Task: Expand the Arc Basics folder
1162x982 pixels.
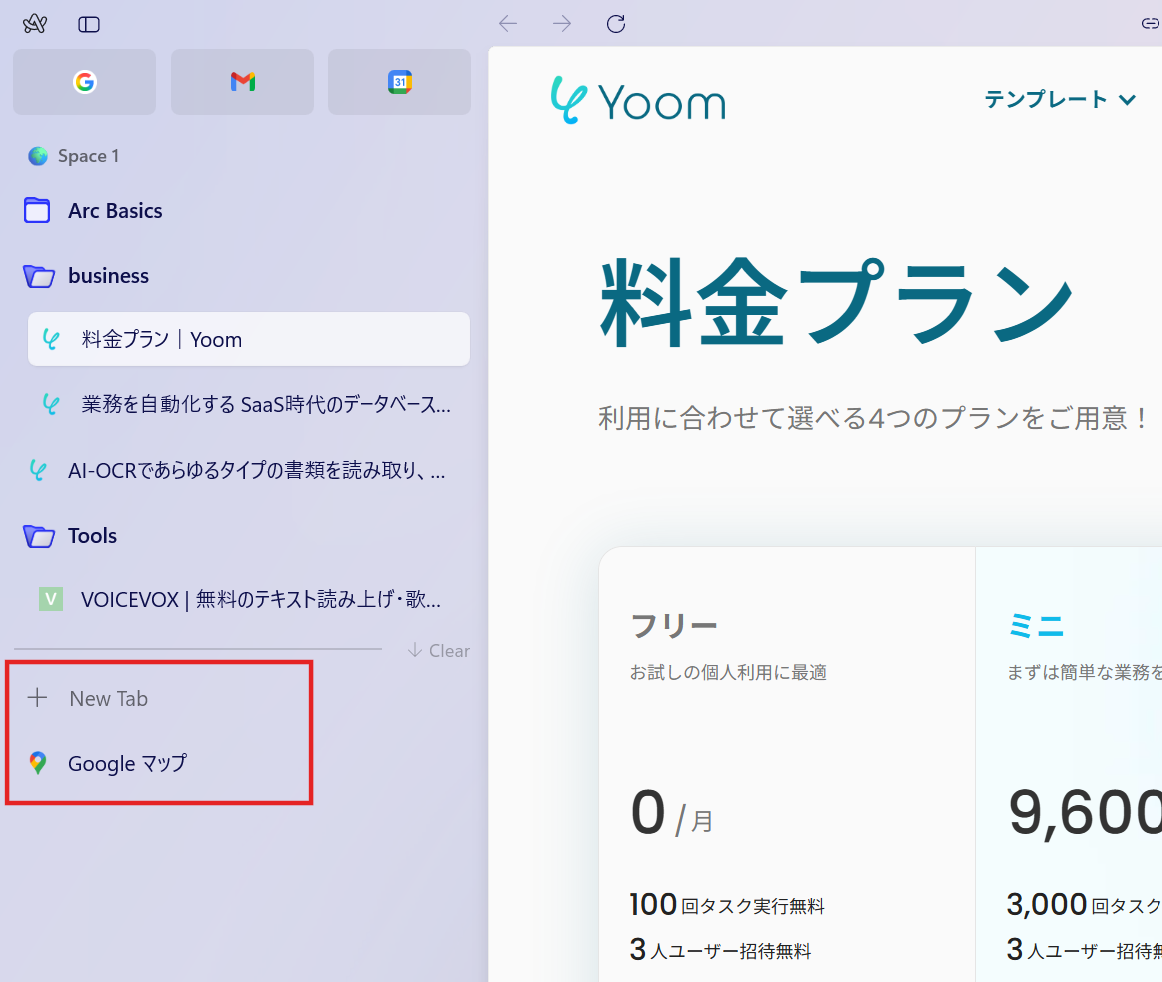Action: click(37, 210)
